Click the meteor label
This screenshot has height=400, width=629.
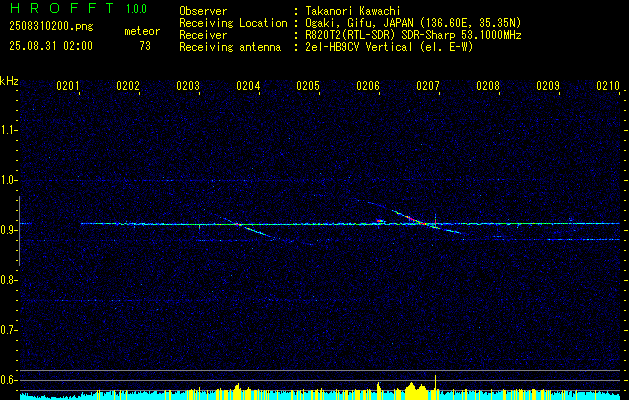click(142, 31)
